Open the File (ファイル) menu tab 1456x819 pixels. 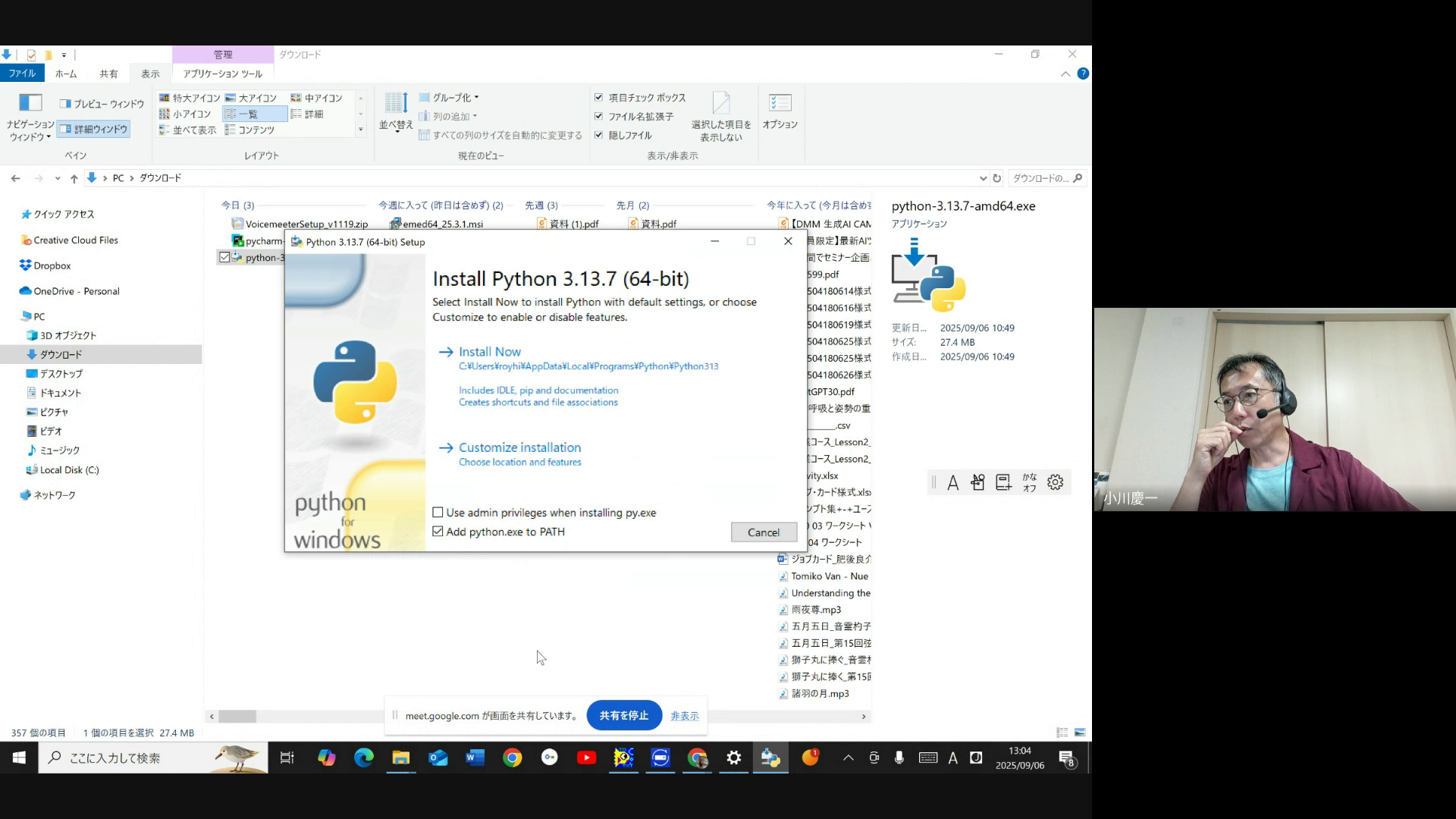coord(22,74)
